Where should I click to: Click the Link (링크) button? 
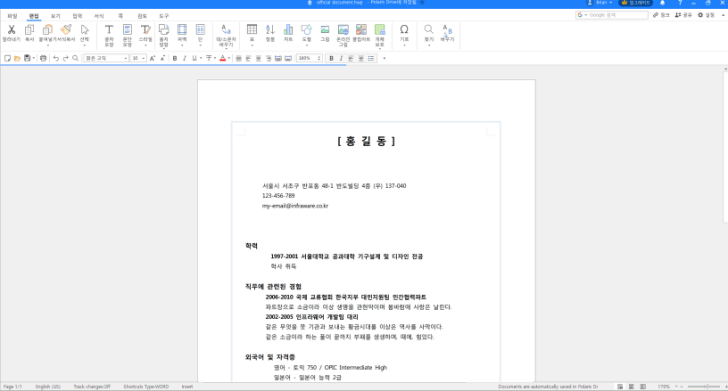click(661, 15)
